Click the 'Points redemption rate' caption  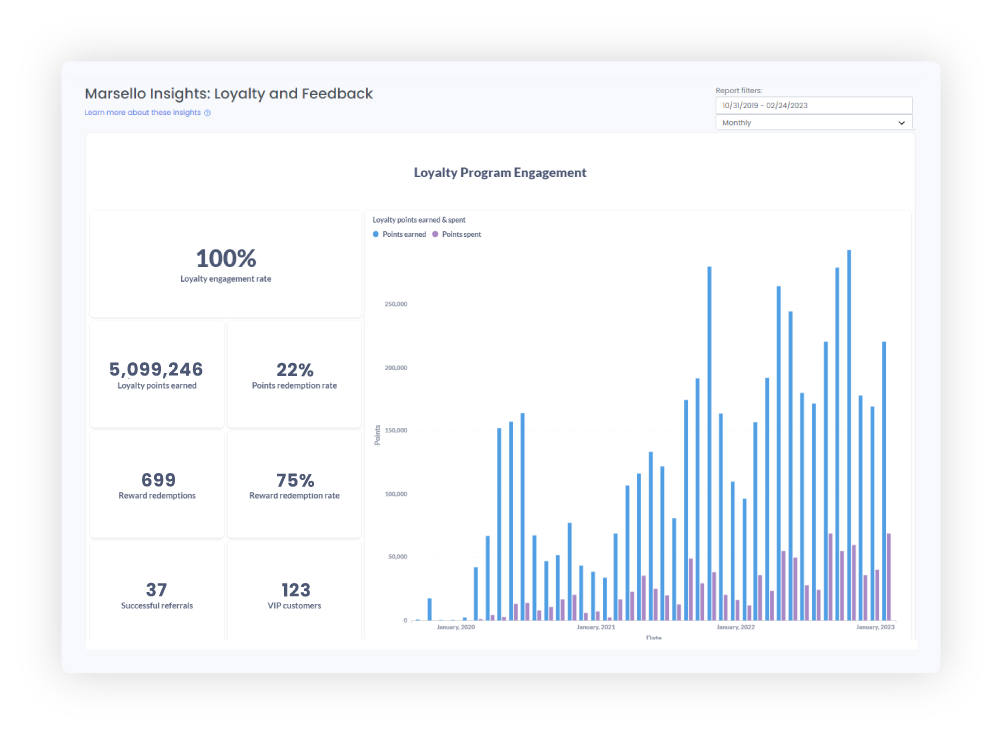tap(294, 386)
